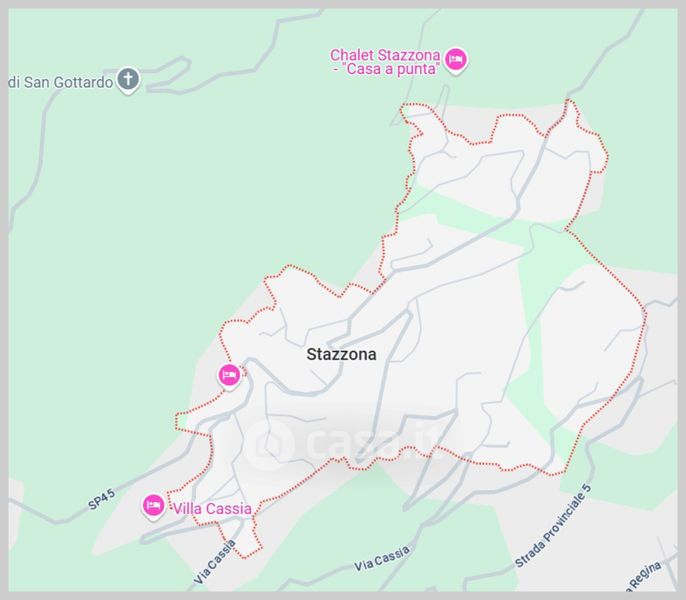The height and width of the screenshot is (600, 686).
Task: Select the Strada Provinciale 5 road label
Action: (553, 526)
